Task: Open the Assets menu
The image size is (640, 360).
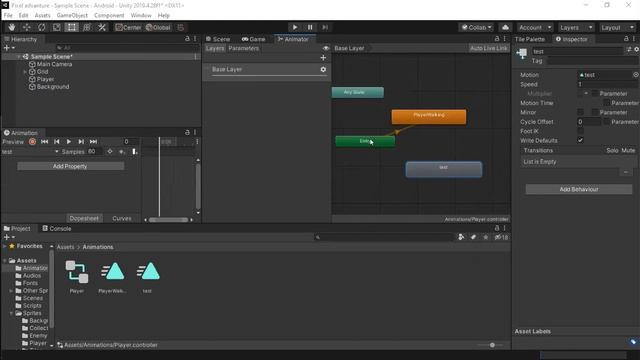Action: [x=42, y=16]
